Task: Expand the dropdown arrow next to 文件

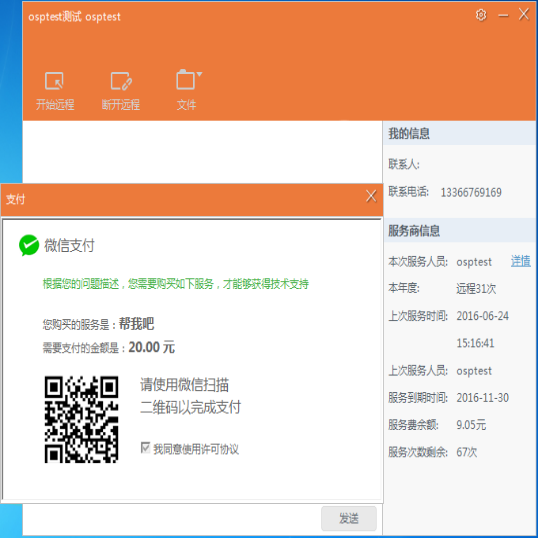Action: click(199, 74)
